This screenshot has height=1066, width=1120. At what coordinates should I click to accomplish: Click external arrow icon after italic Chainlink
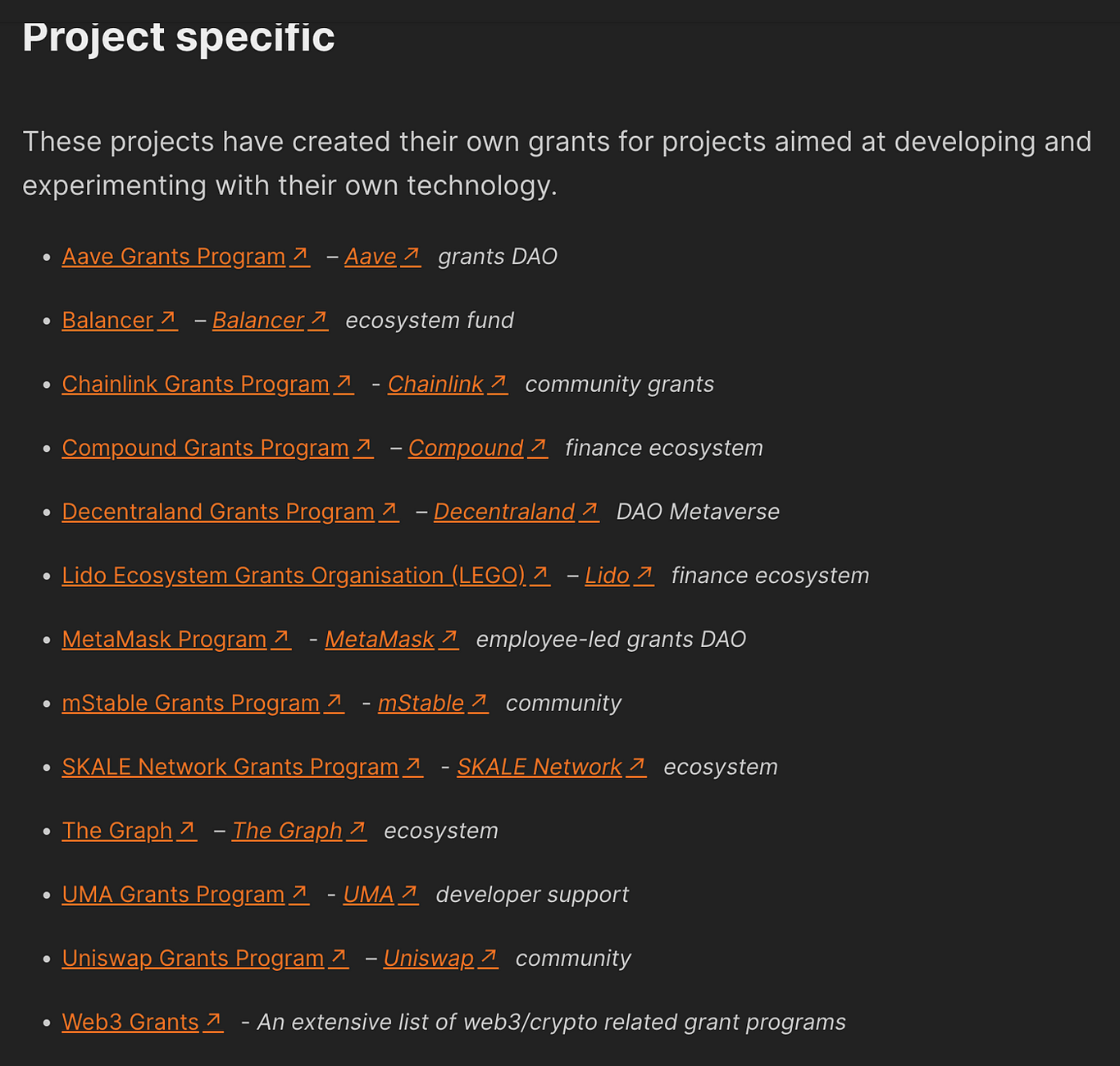[498, 382]
